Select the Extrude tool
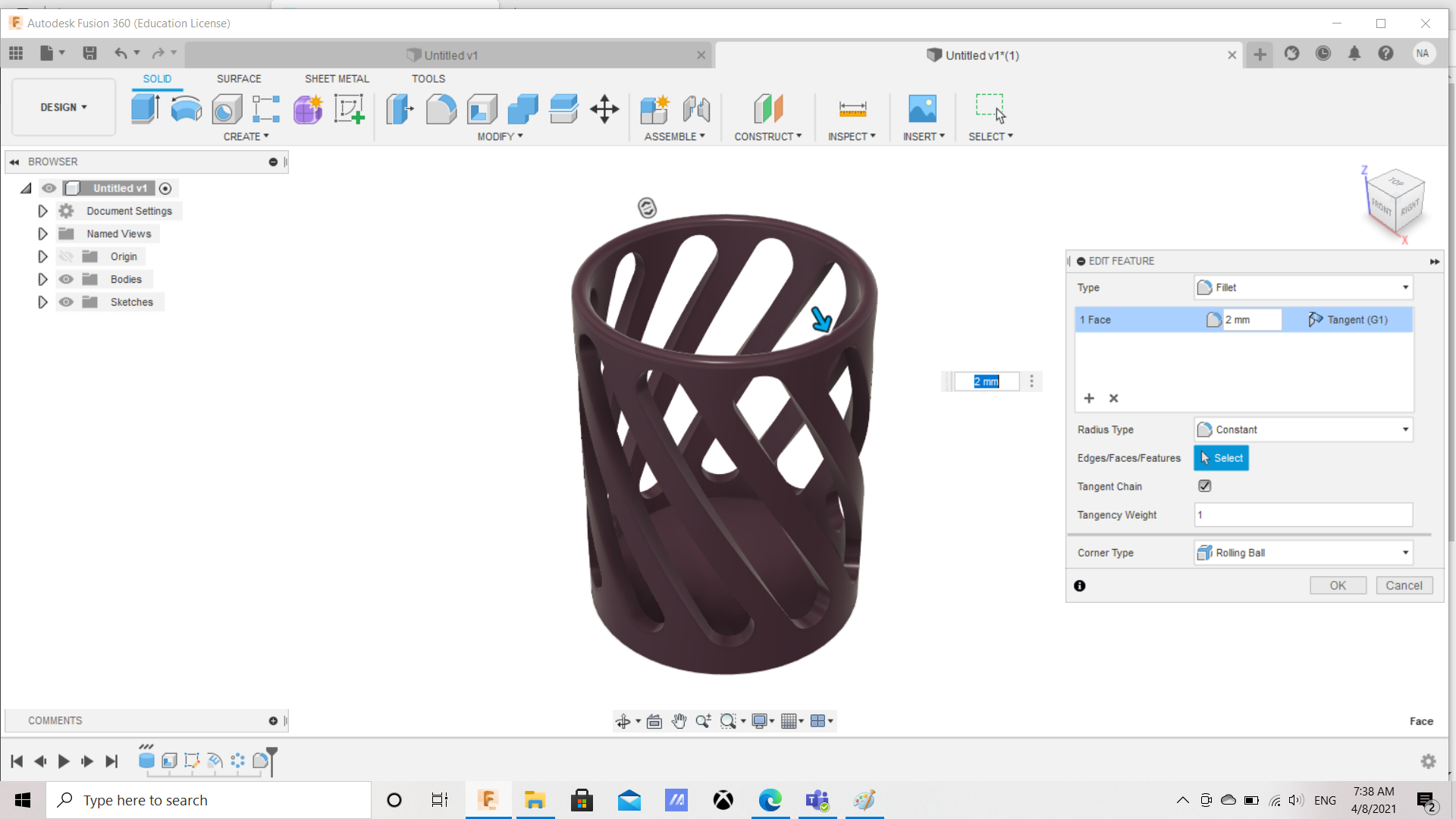 pyautogui.click(x=145, y=109)
